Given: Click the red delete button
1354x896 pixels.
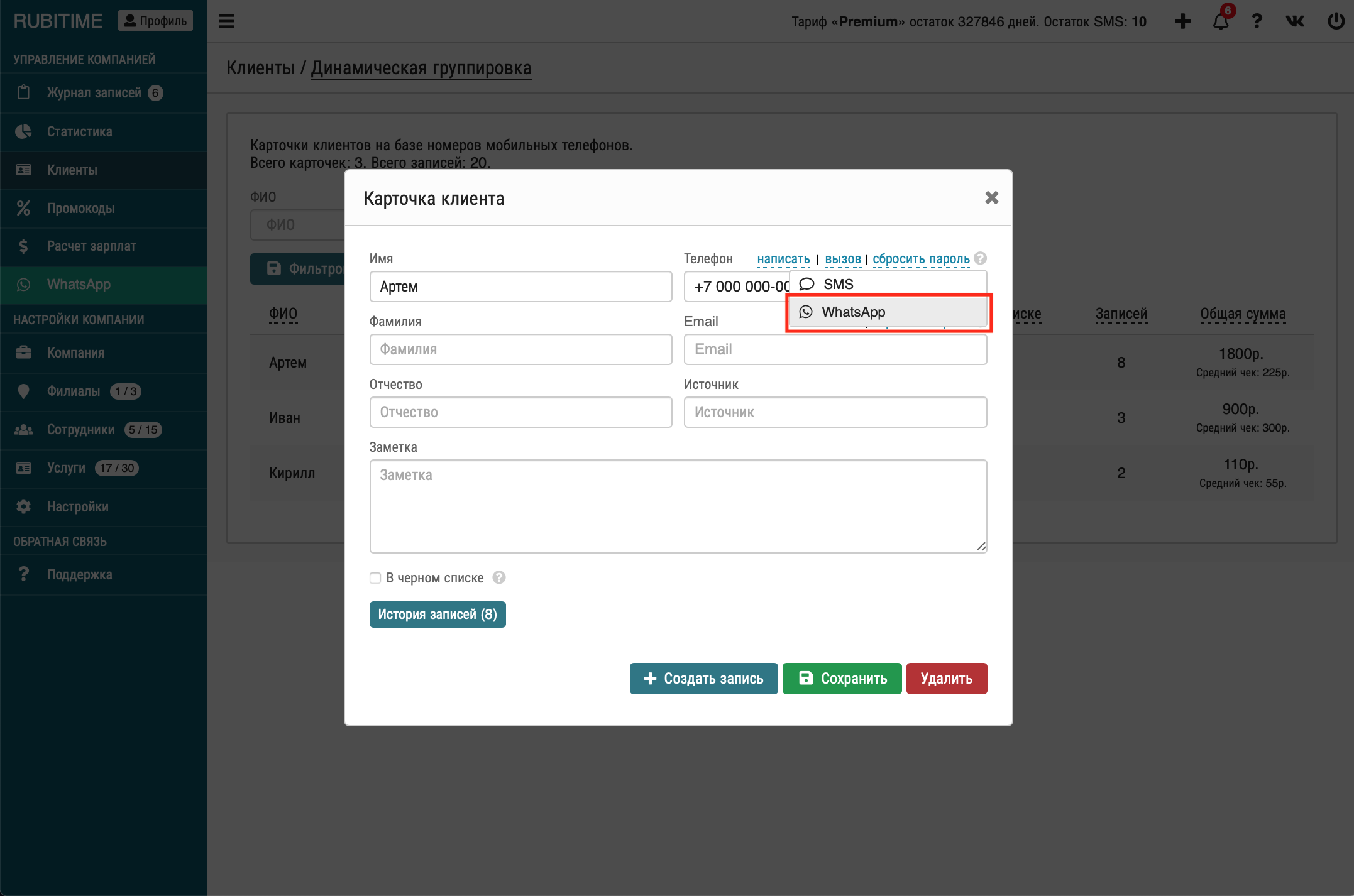Looking at the screenshot, I should tap(946, 679).
